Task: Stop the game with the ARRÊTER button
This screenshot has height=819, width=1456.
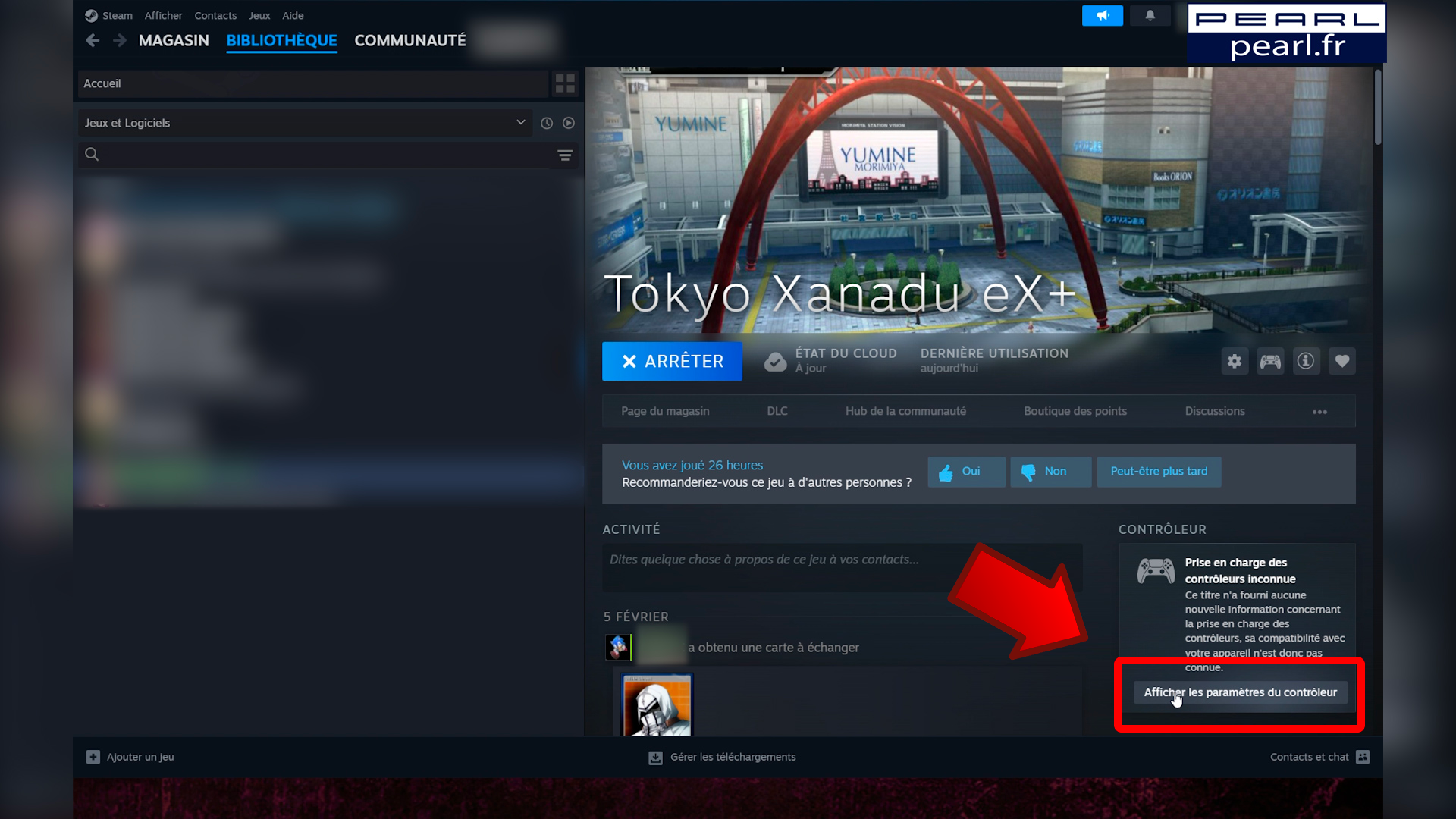Action: 672,361
